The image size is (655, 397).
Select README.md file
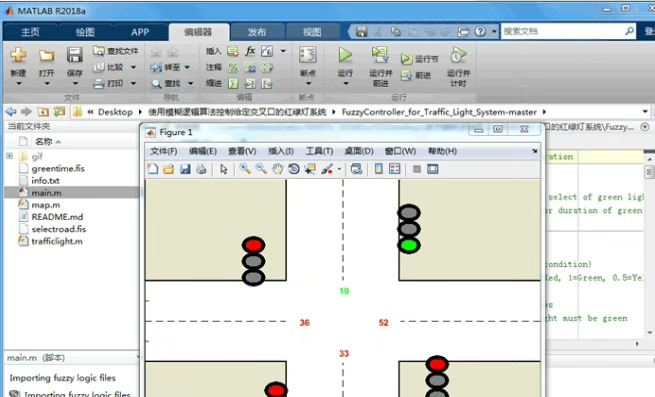click(57, 217)
